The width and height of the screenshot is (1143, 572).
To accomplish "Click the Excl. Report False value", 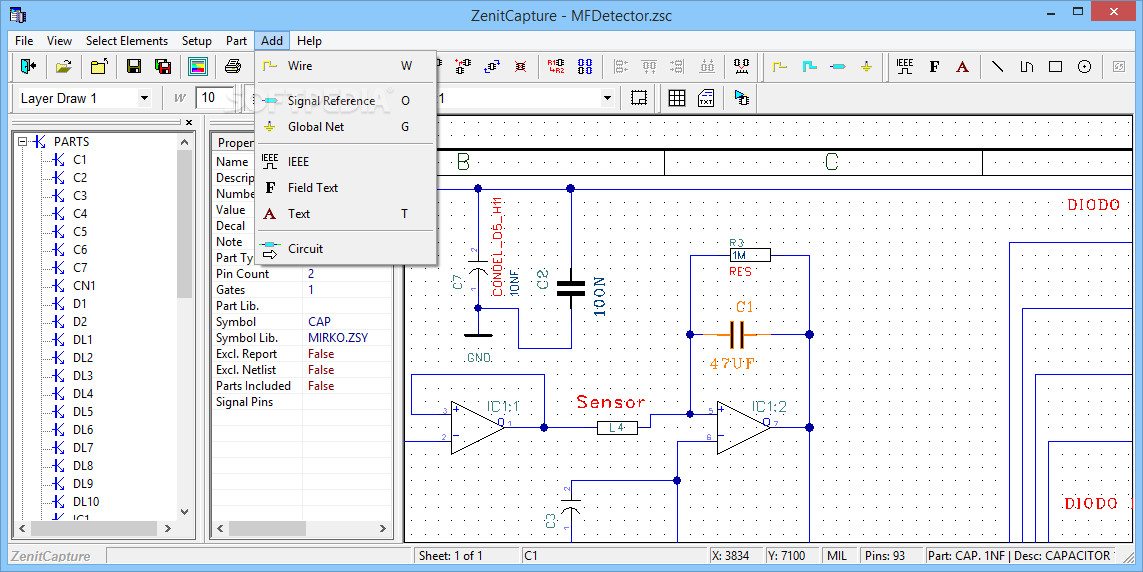I will click(x=321, y=354).
